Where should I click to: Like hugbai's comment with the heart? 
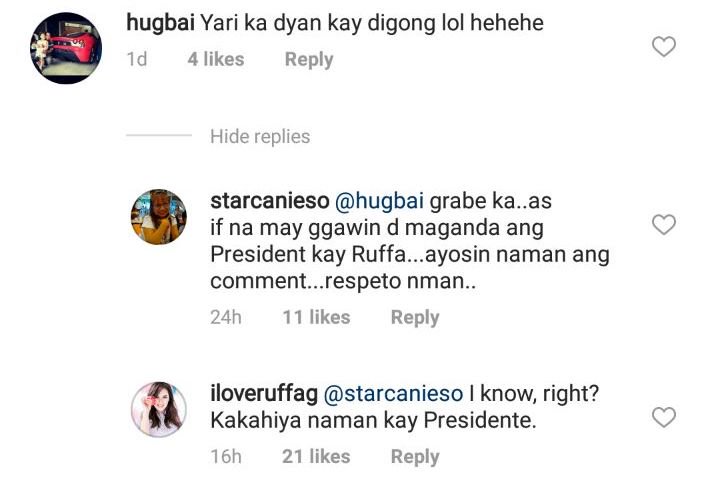[663, 46]
